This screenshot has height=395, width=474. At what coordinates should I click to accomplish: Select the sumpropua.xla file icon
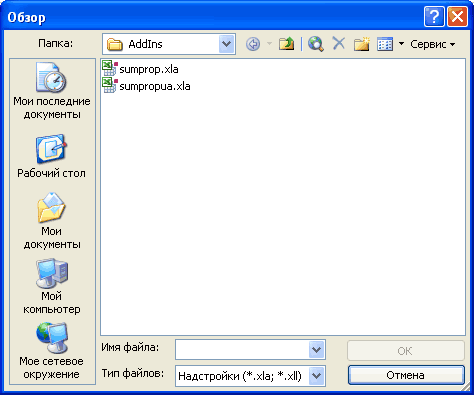point(109,85)
